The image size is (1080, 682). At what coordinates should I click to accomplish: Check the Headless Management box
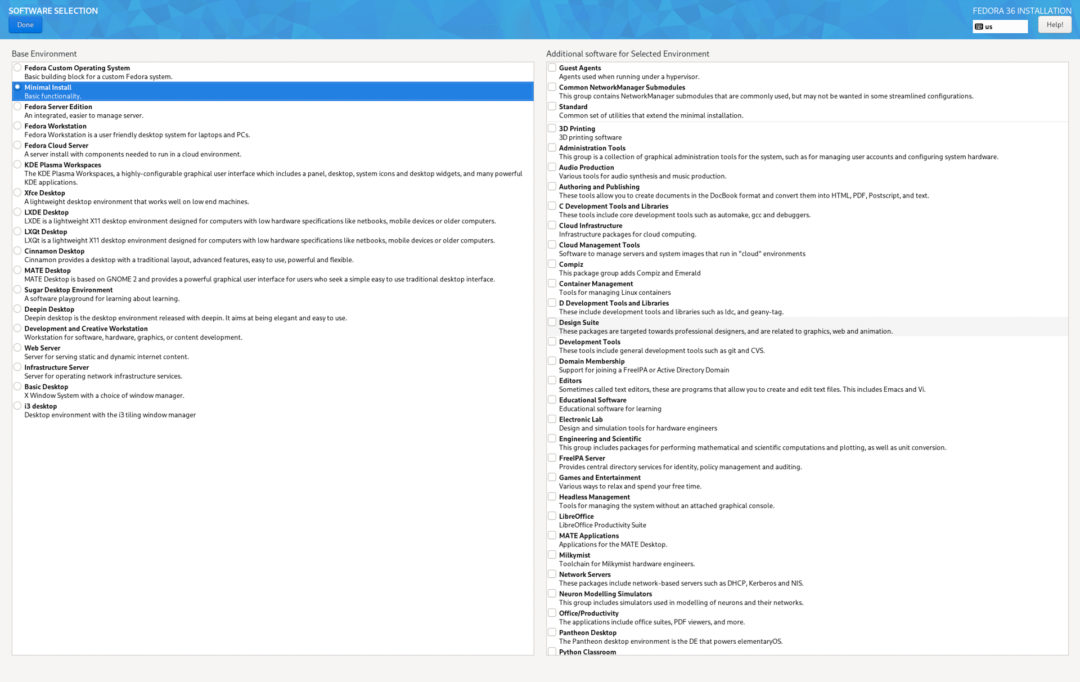pos(552,496)
